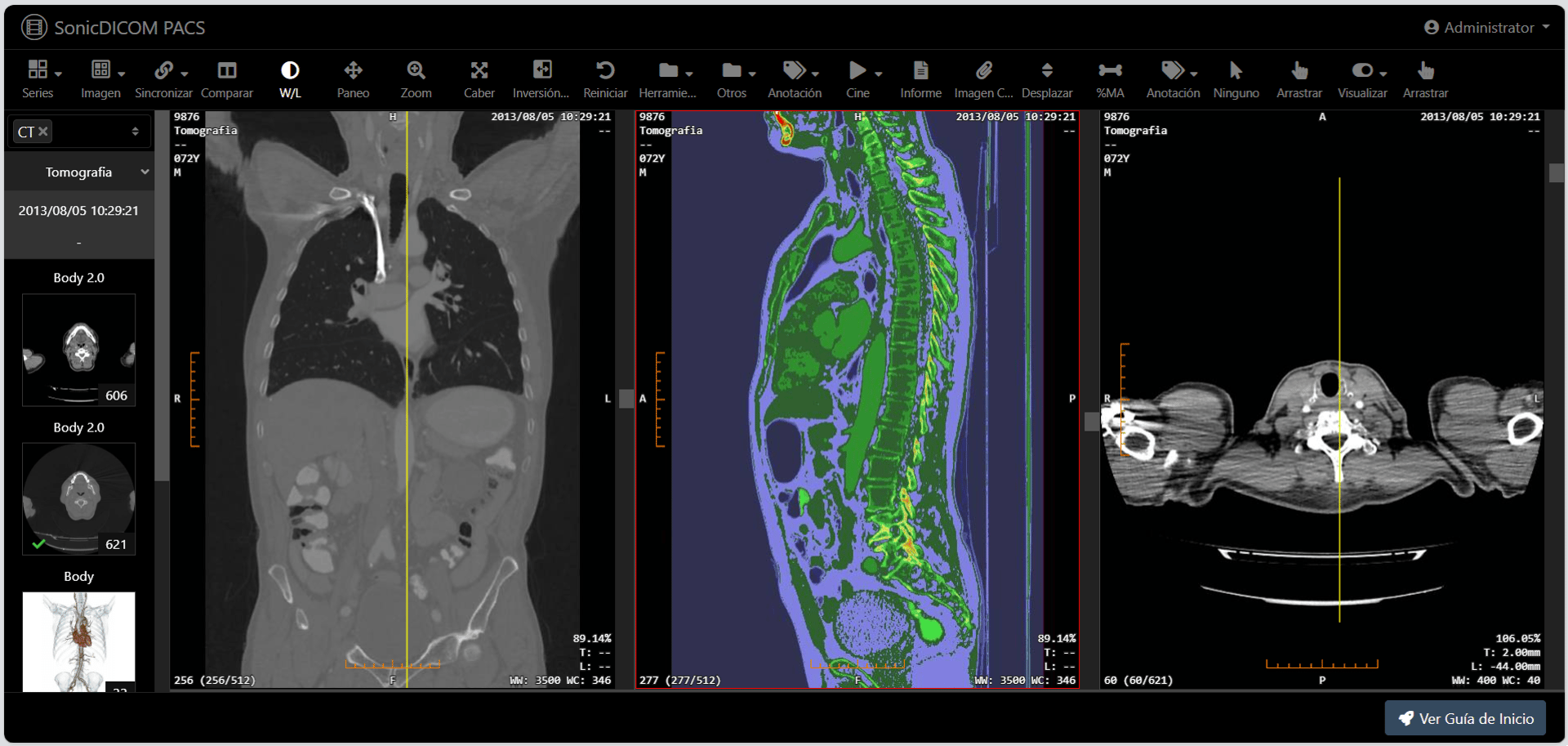Open the Administrator account dropdown
Screen dimensions: 1568x746
(1487, 27)
